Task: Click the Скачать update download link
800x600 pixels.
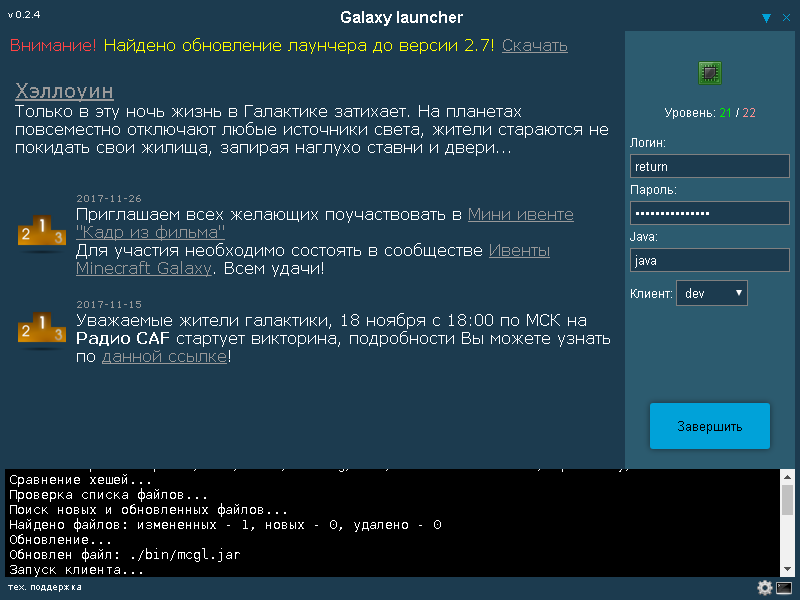Action: (534, 45)
